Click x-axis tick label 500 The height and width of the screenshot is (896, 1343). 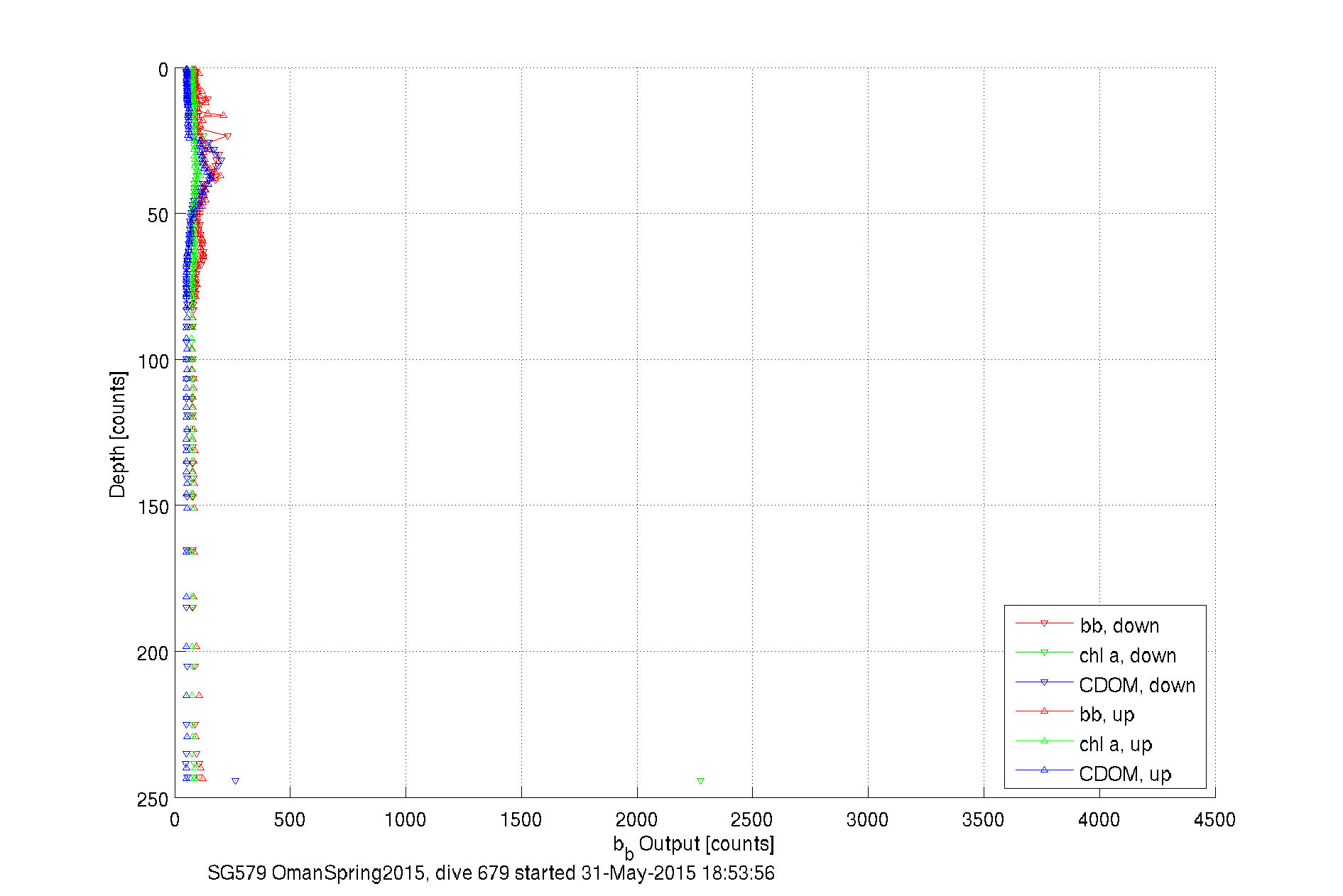[290, 820]
